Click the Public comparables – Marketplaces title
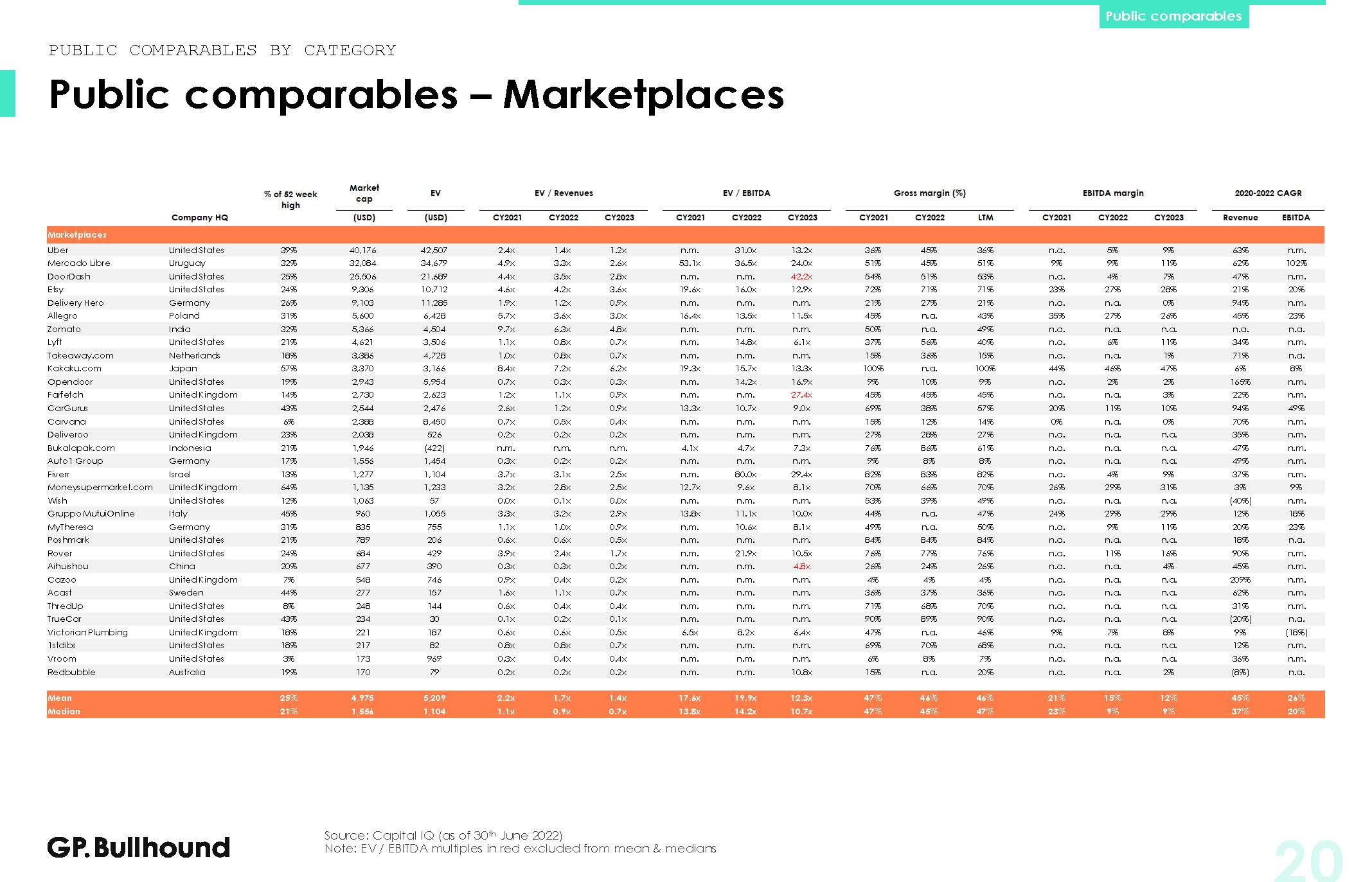This screenshot has height=882, width=1372. 416,94
